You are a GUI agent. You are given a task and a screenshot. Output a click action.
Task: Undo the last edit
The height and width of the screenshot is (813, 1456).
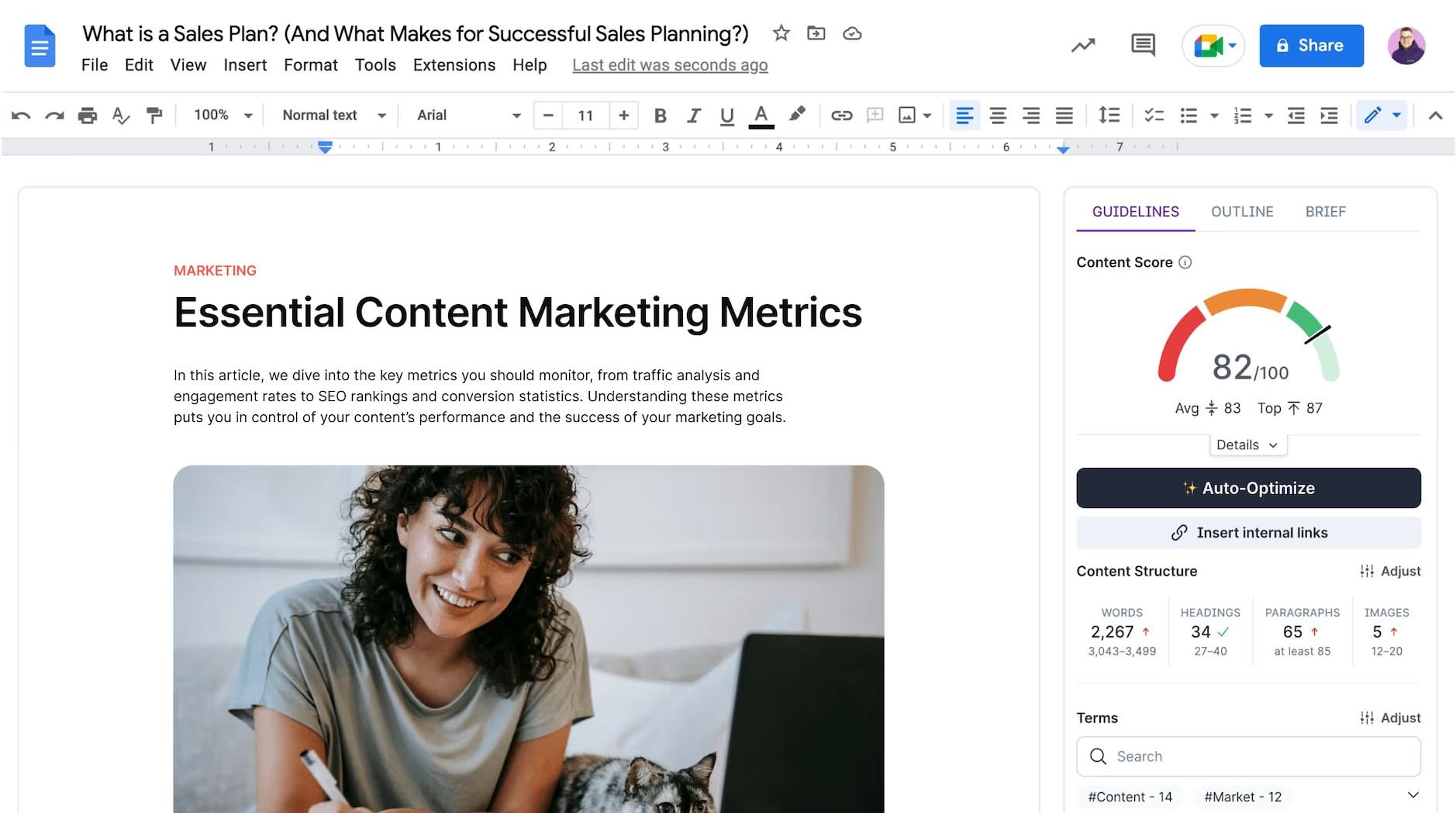[22, 115]
